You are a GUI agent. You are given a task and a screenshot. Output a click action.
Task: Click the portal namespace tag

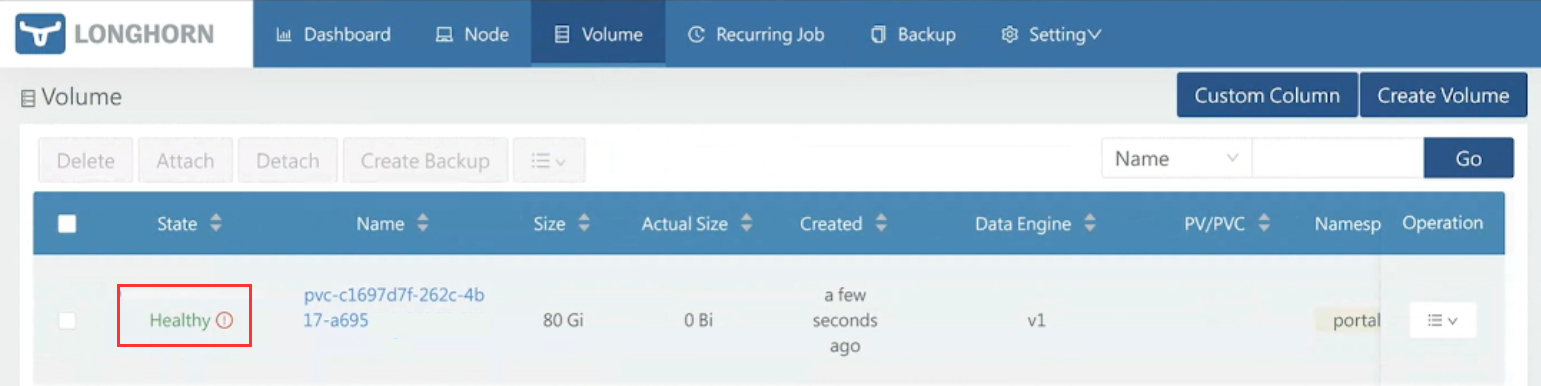[x=1349, y=321]
